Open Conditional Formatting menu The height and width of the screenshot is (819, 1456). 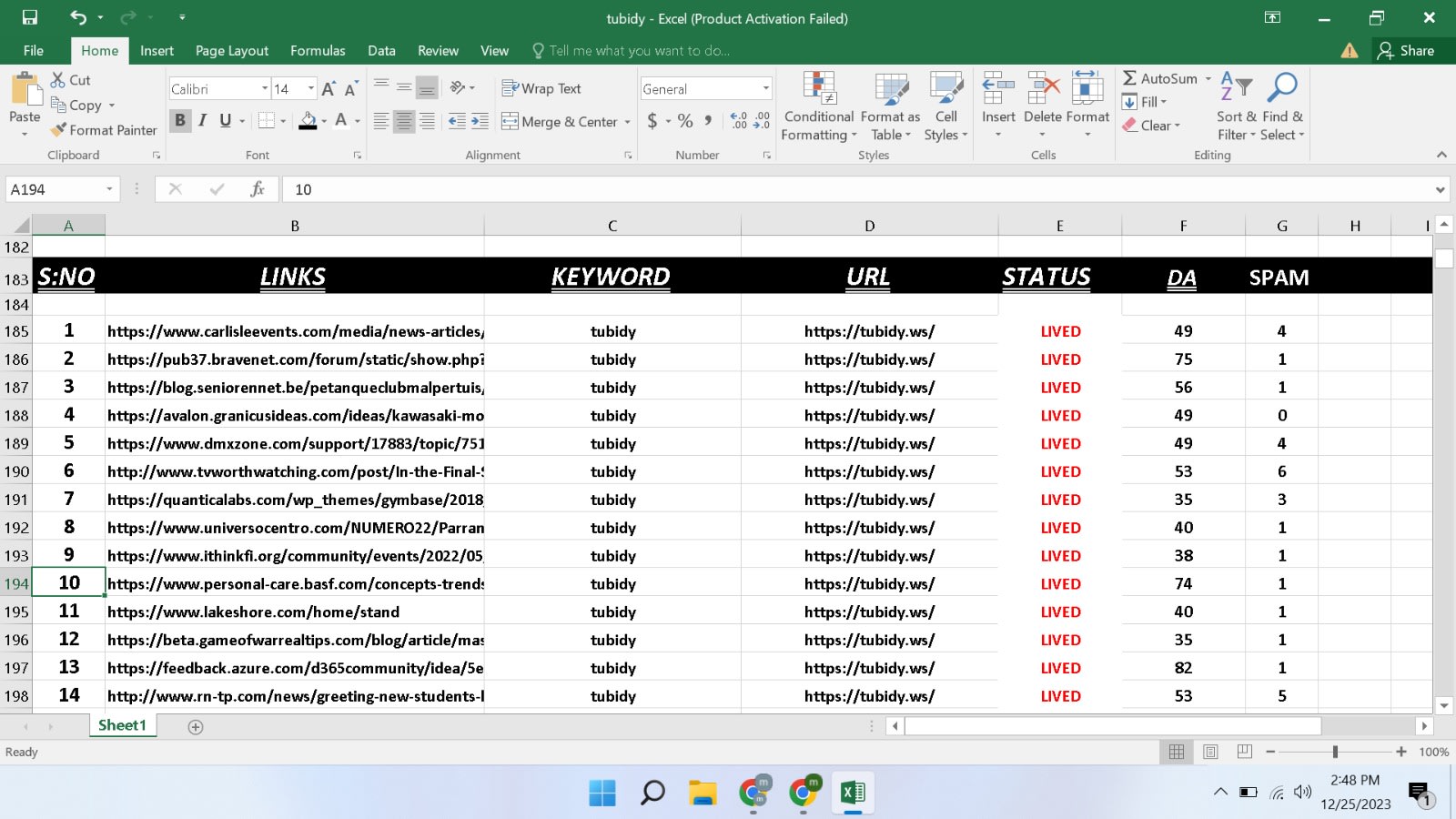[x=819, y=106]
